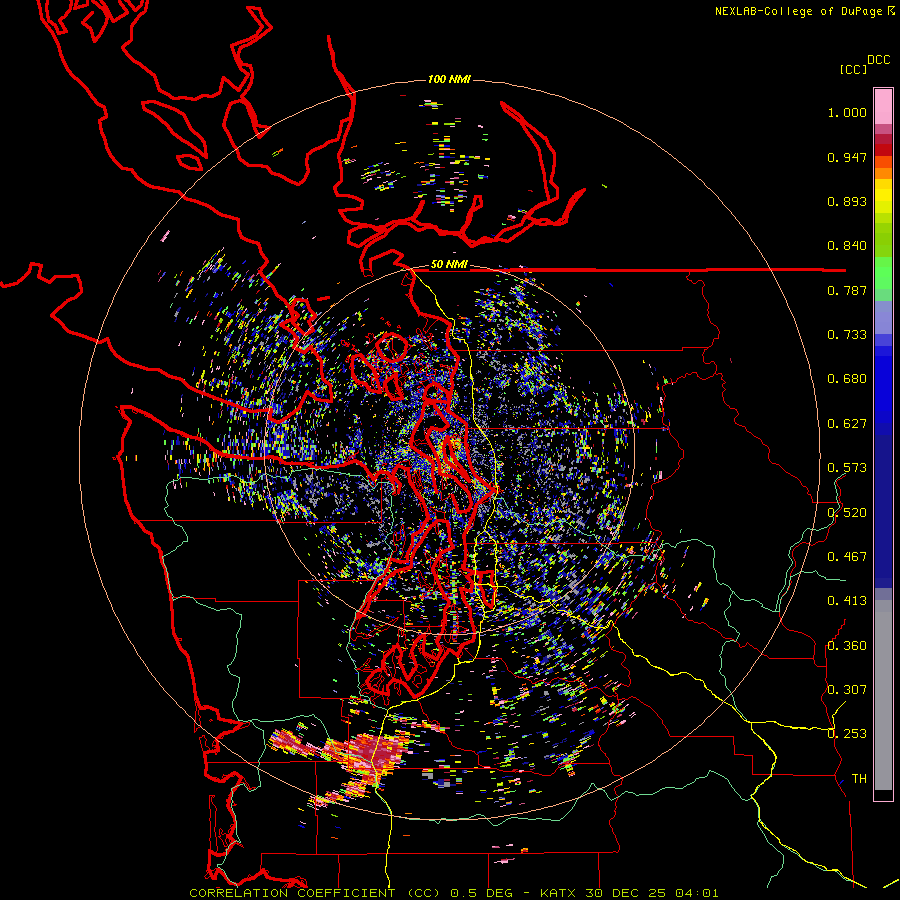Click the CORRELATION COEFFICIENT (CC) caption text
900x900 pixels.
(315, 893)
